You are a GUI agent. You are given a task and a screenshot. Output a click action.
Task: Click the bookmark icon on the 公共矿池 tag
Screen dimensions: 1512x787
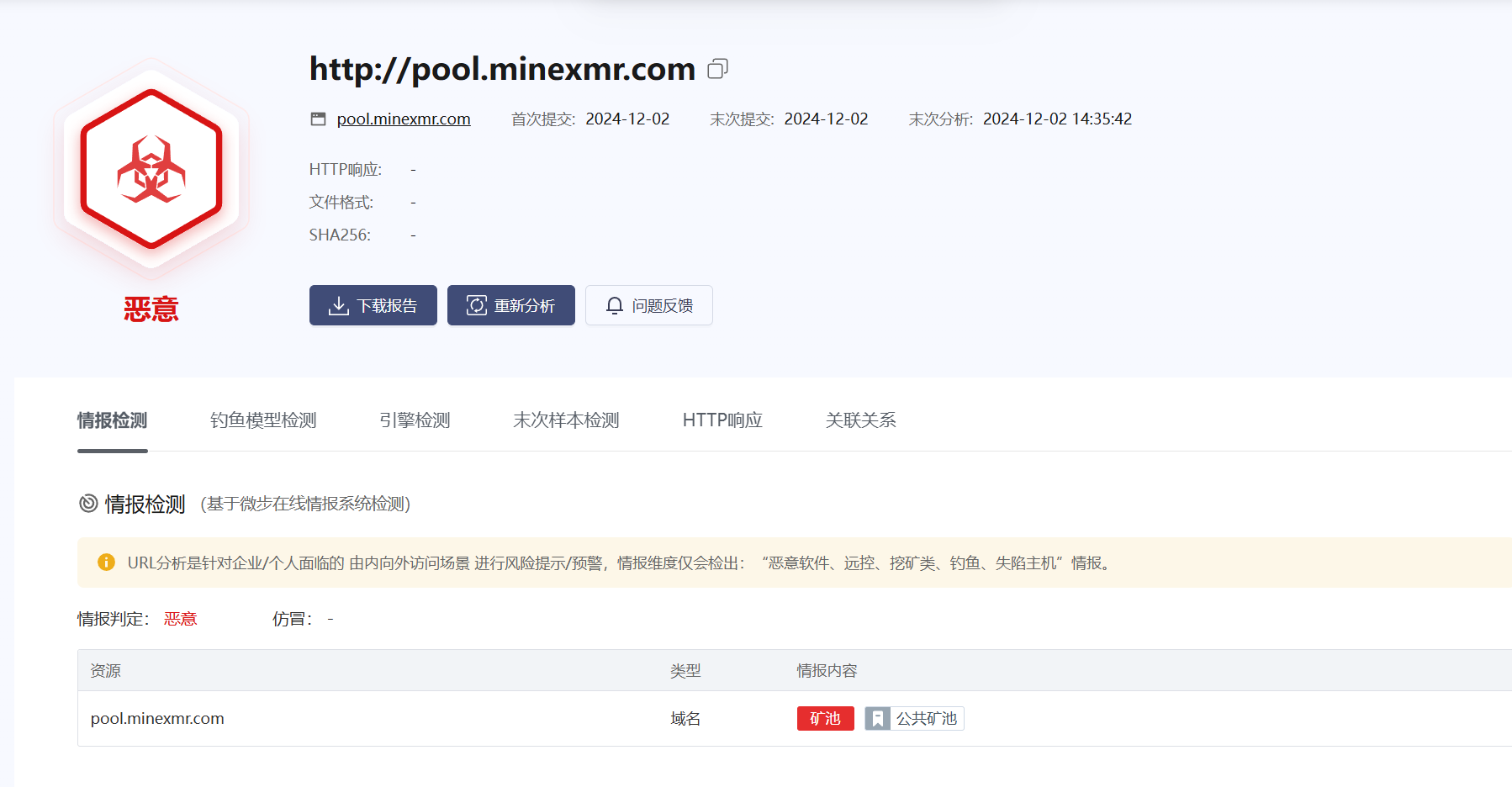877,719
